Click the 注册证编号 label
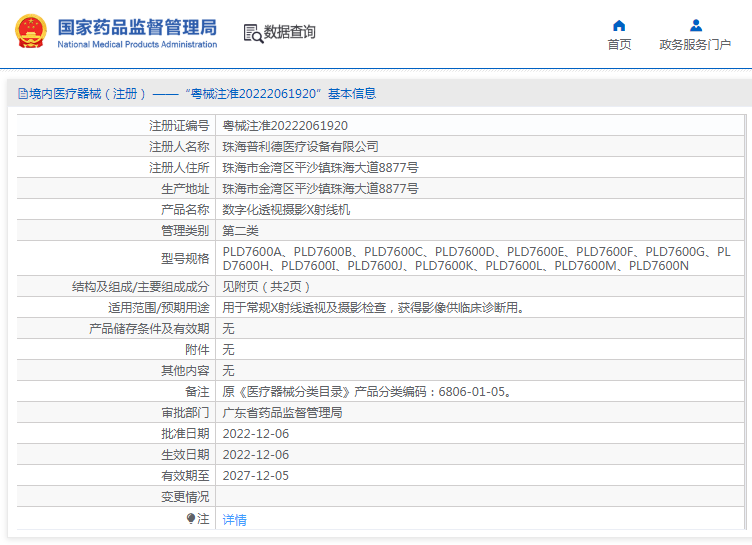 pos(179,126)
